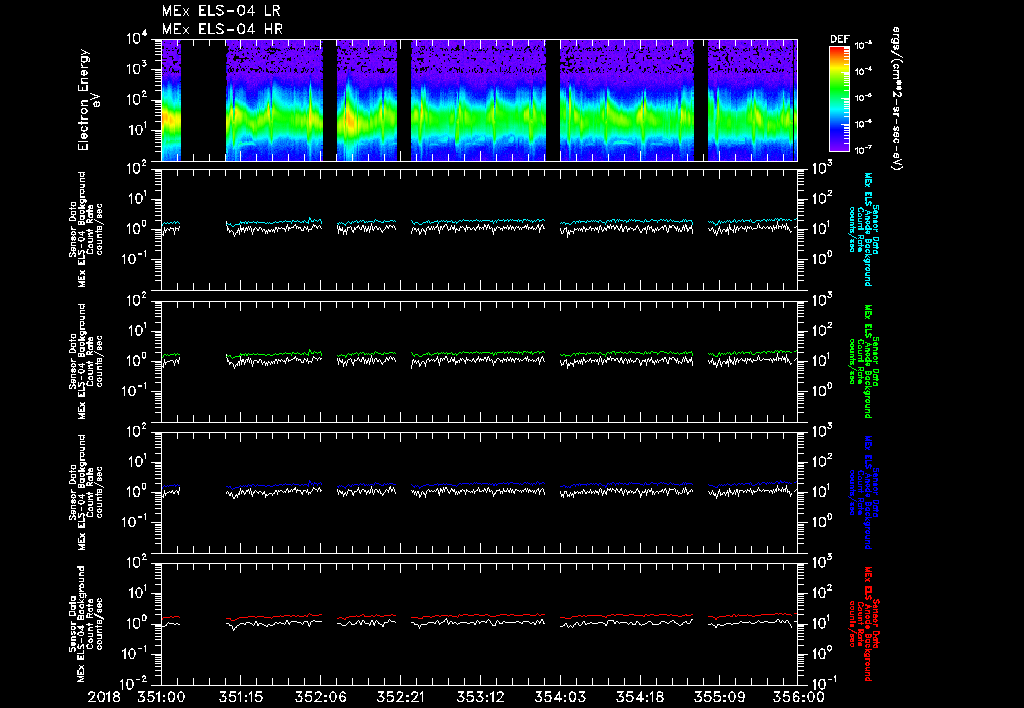Click the '353:12' time axis label

coord(480,697)
